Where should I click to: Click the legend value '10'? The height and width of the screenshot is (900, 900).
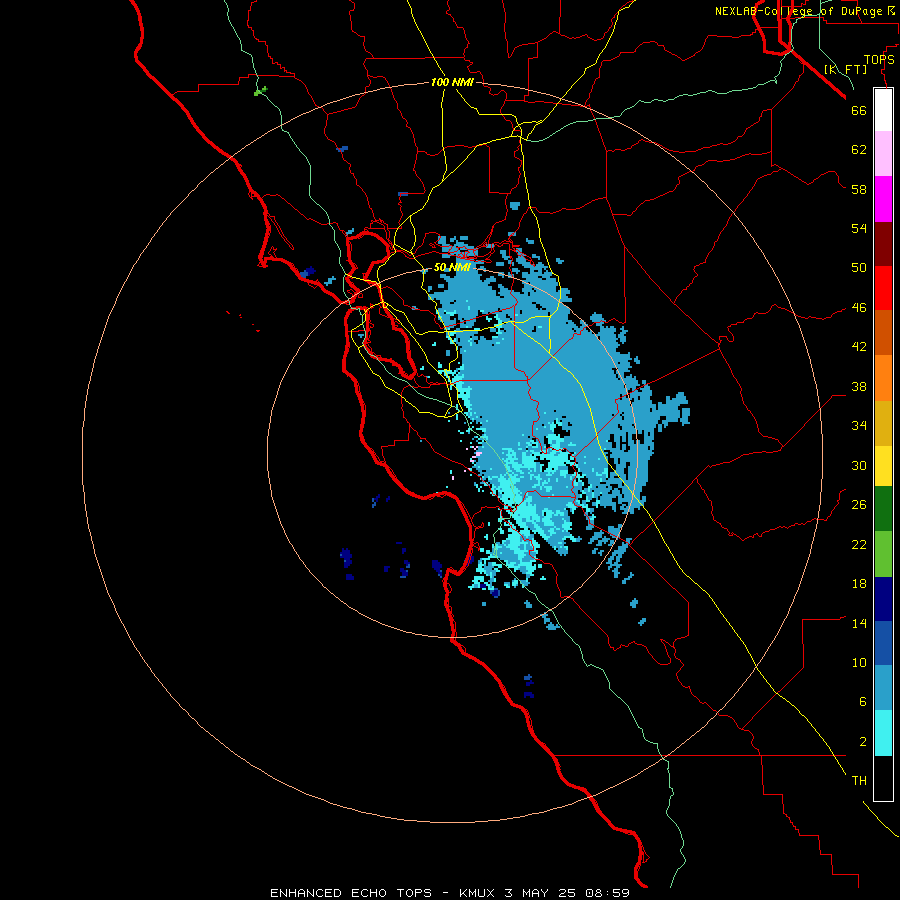pyautogui.click(x=859, y=663)
